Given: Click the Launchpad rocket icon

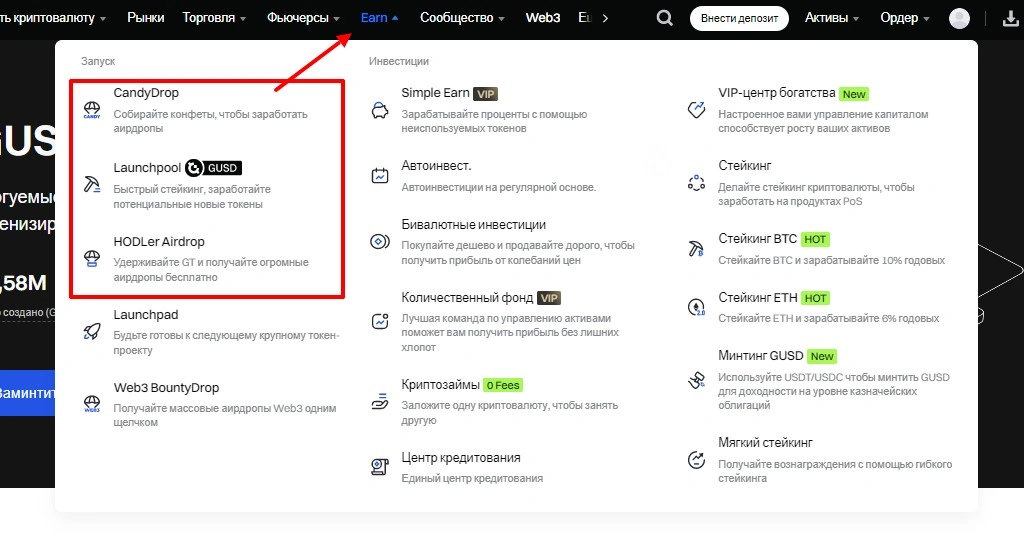Looking at the screenshot, I should (92, 331).
